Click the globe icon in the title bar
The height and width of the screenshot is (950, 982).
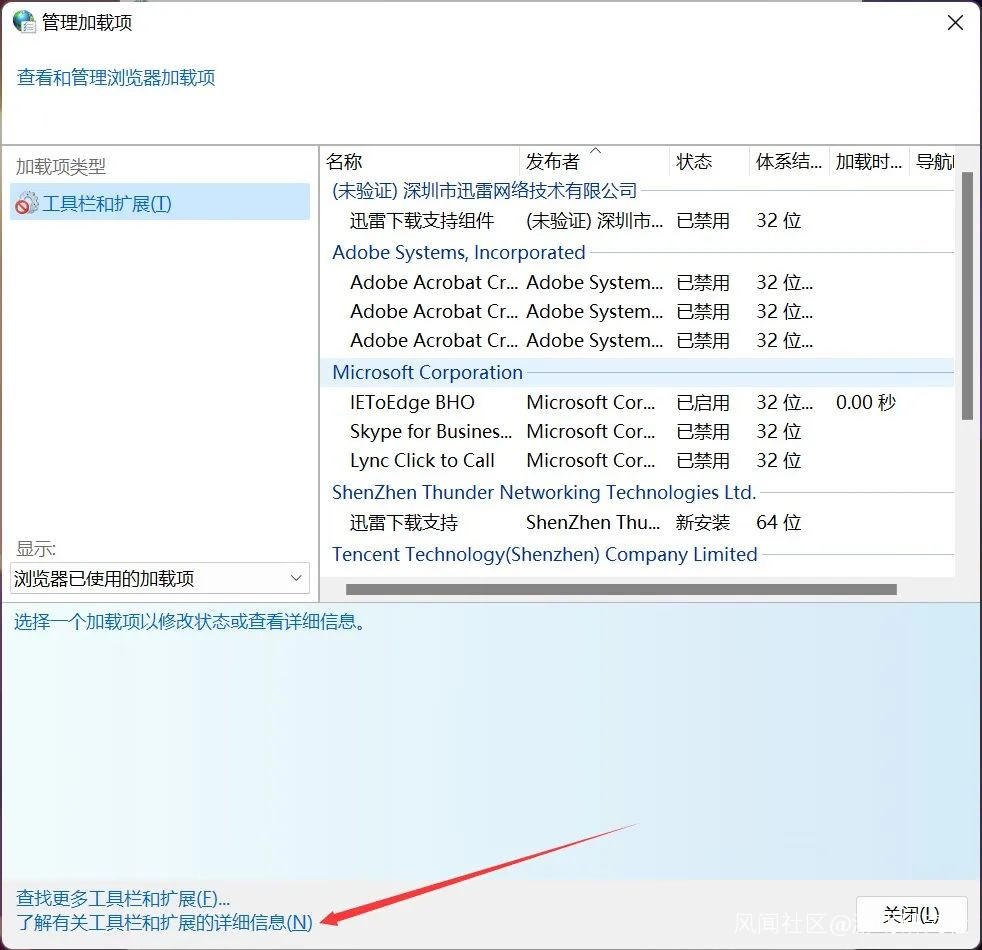[24, 22]
